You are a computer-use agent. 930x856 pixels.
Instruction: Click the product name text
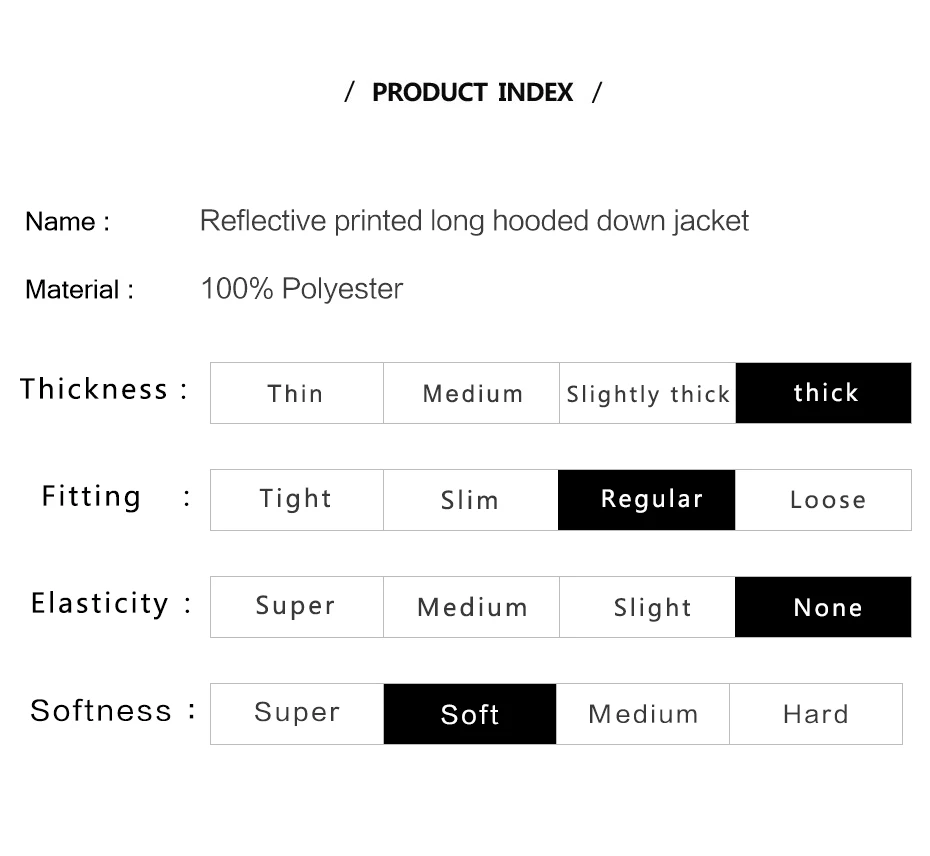pos(474,221)
